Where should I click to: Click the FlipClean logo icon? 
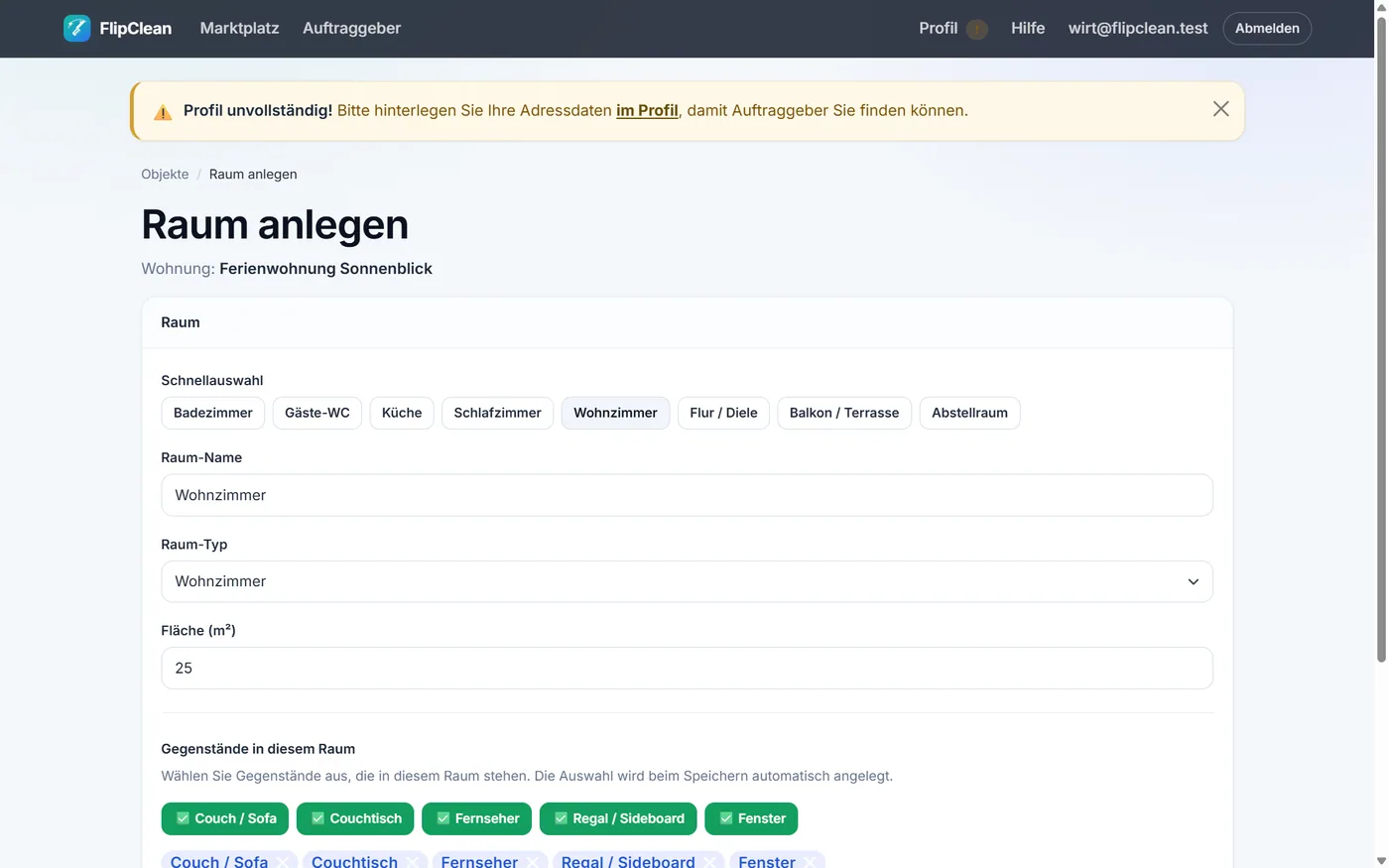click(76, 29)
